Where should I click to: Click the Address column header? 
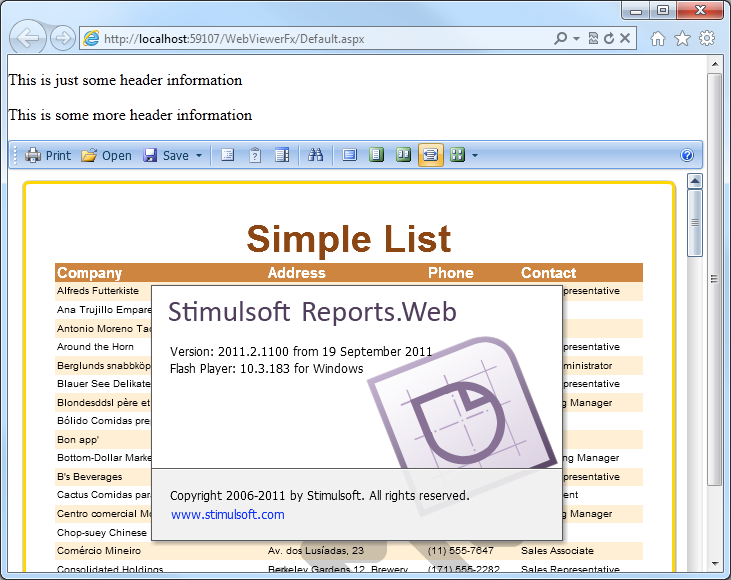tap(297, 273)
